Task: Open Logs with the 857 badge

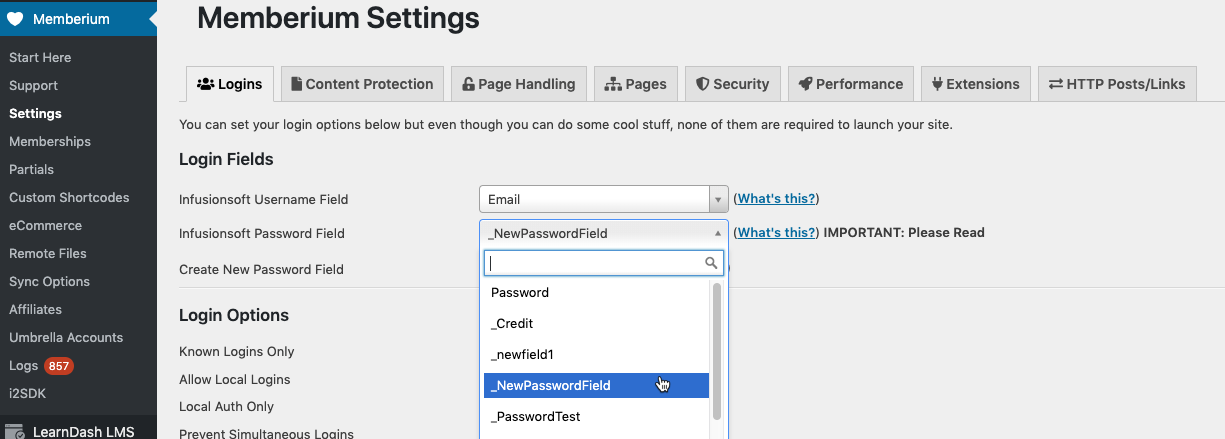Action: click(40, 366)
